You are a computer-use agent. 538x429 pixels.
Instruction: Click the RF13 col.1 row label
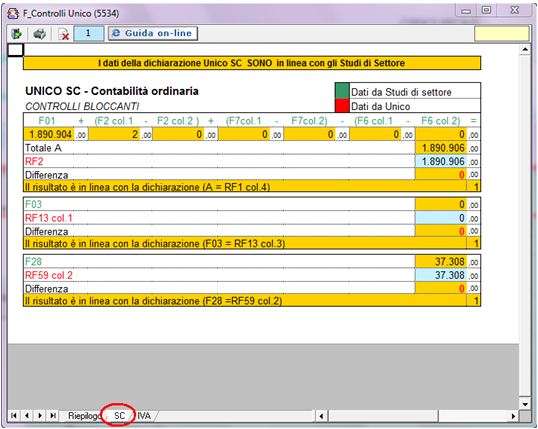pyautogui.click(x=49, y=218)
